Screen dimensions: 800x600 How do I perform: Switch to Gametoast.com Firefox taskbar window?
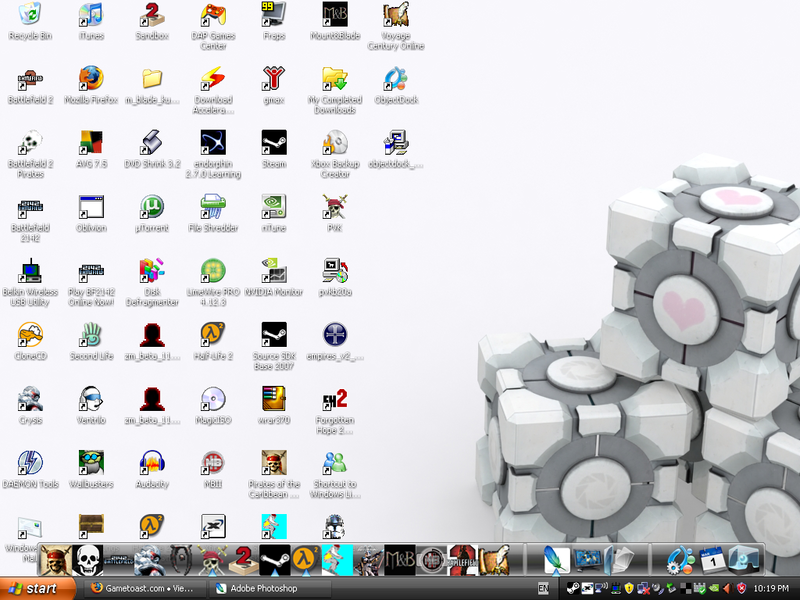click(x=143, y=588)
